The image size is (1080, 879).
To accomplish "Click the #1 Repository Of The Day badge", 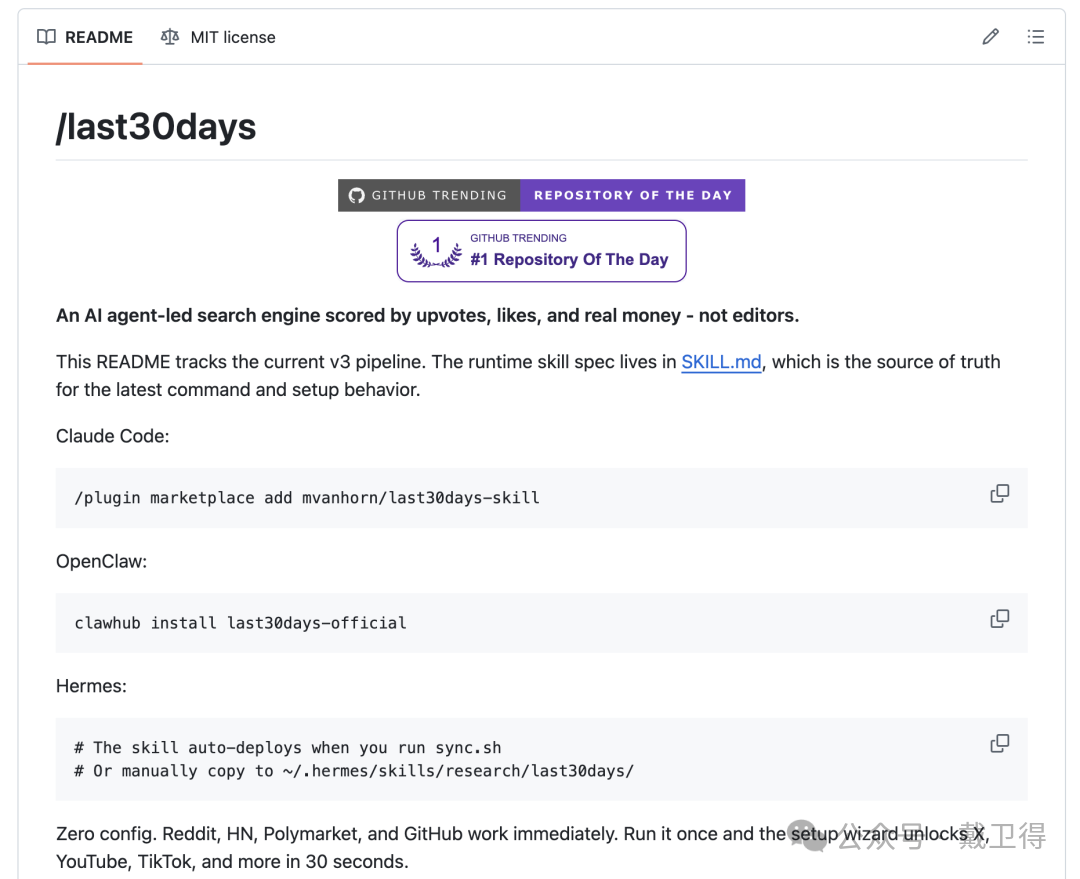I will 541,251.
